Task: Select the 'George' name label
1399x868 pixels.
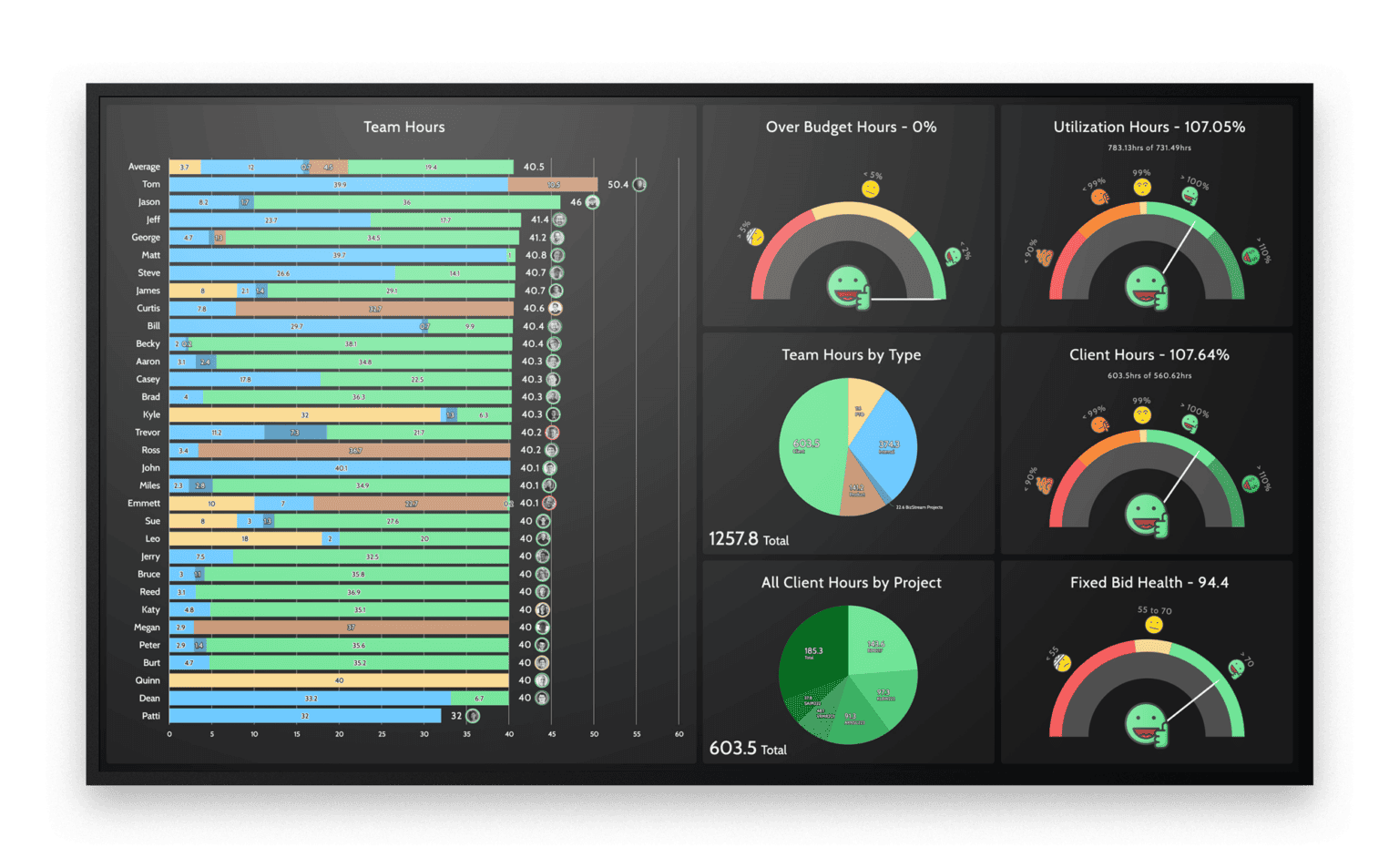Action: click(x=146, y=238)
